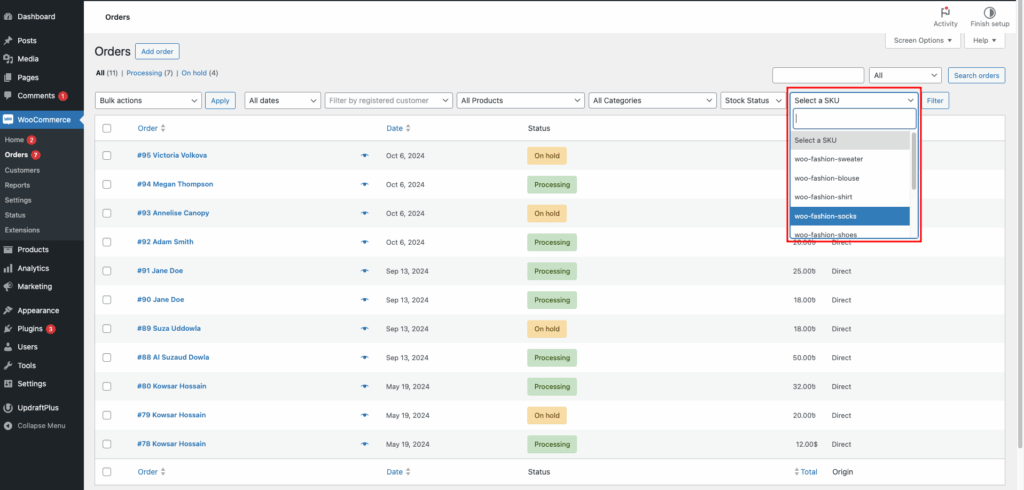Preview order #88 Al Suzaud Dowla eye icon

pos(364,357)
